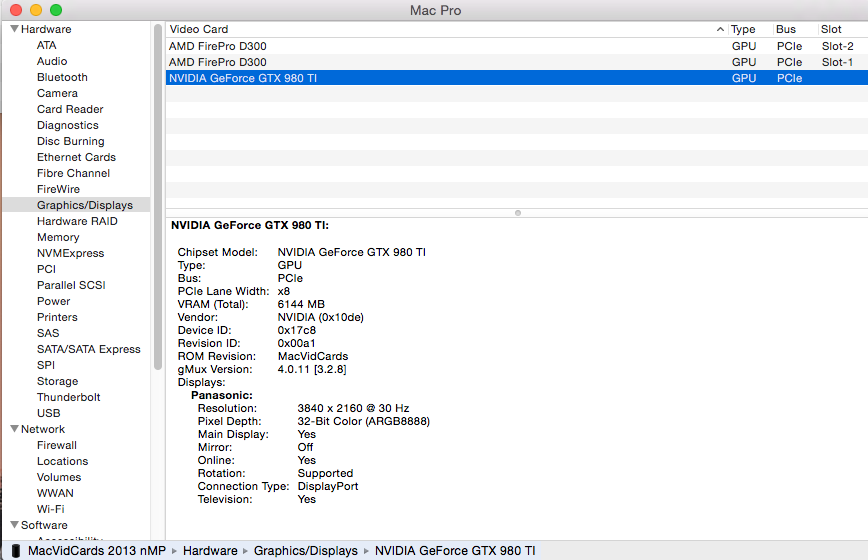Open Ethernet Cards section
Screen dimensions: 868x560
[x=76, y=158]
